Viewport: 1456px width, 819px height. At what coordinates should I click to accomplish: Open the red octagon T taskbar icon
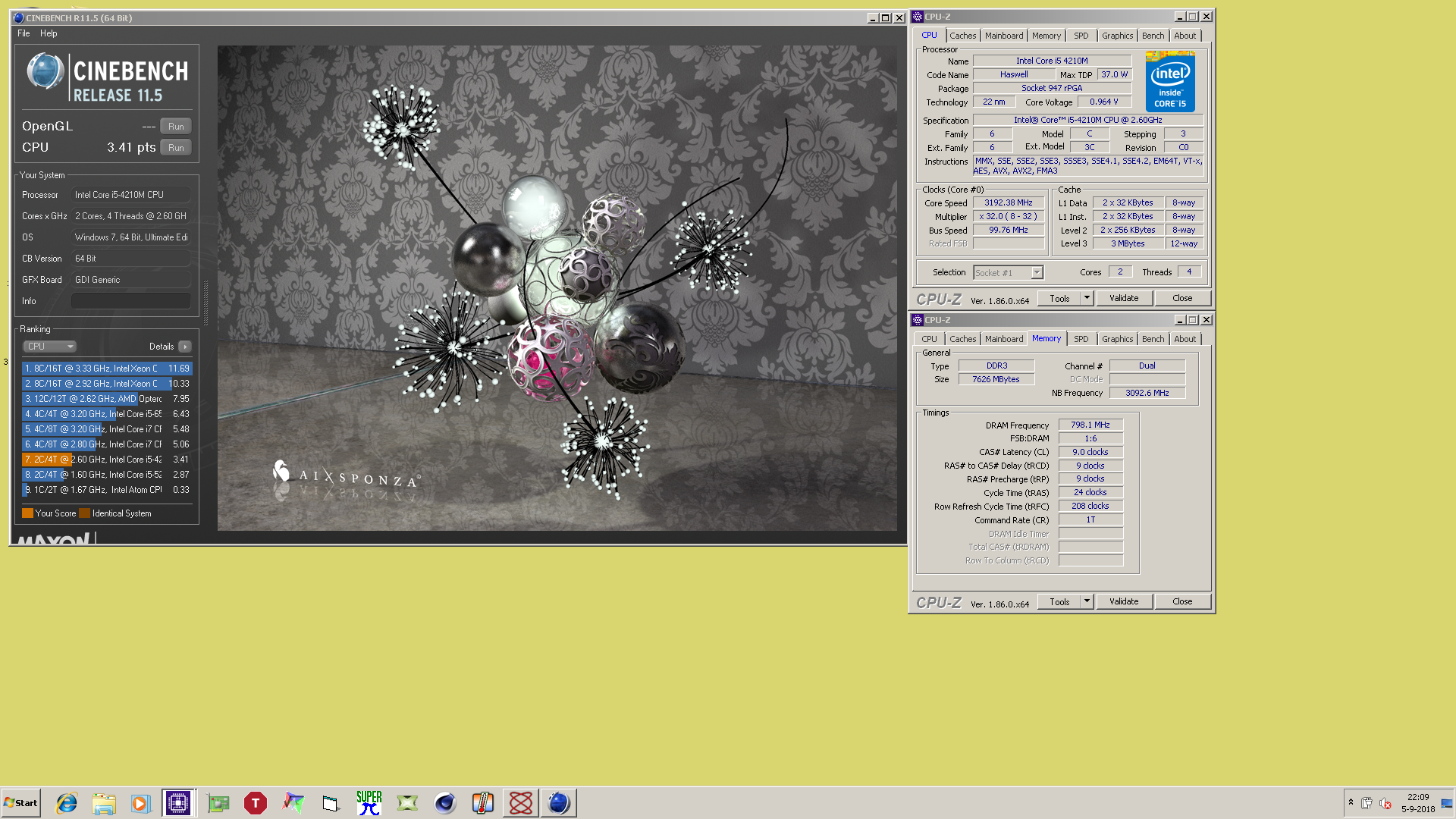(x=256, y=803)
